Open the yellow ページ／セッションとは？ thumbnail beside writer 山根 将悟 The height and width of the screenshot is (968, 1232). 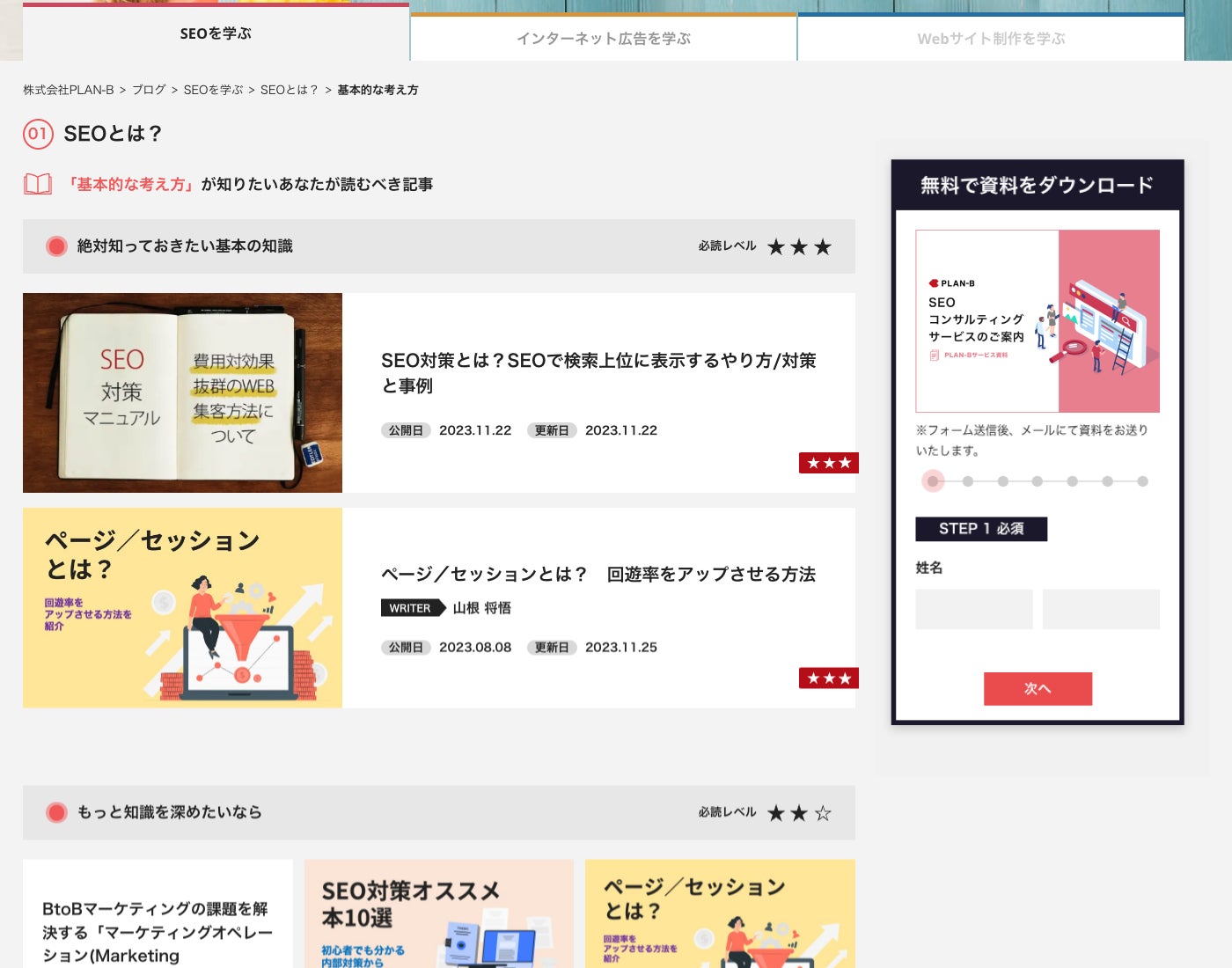click(182, 608)
